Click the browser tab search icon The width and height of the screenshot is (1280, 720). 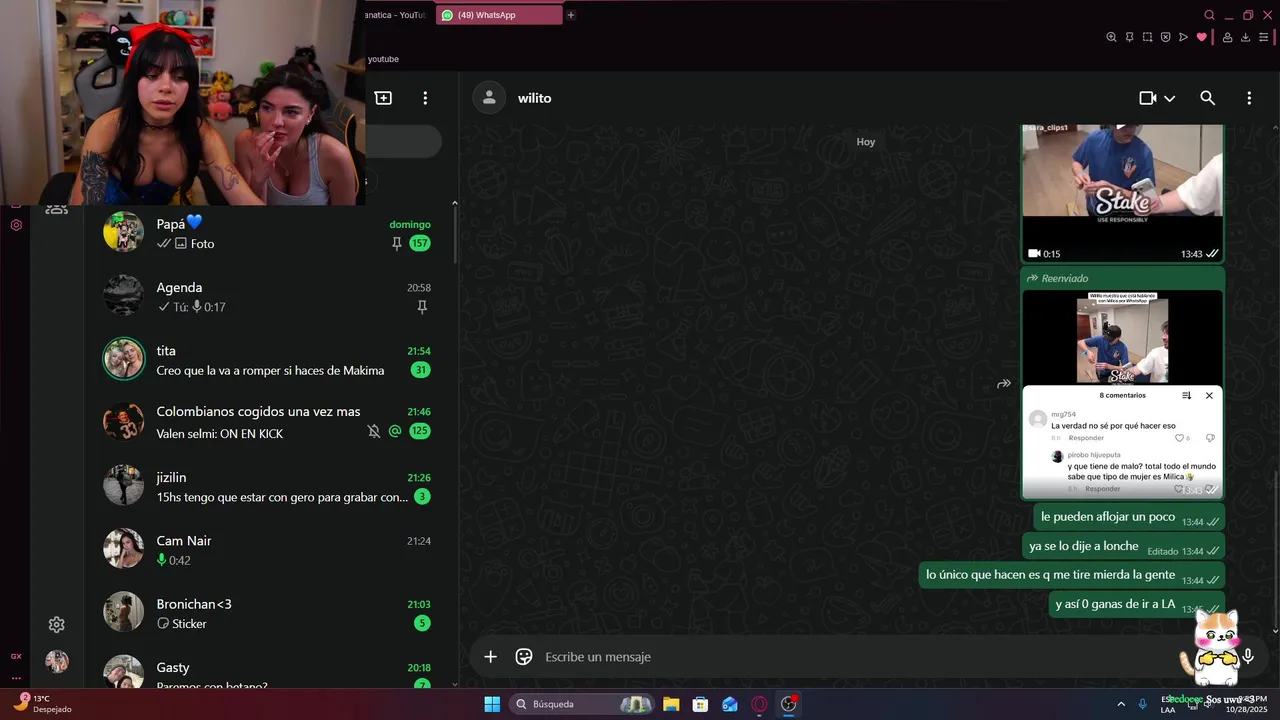click(1209, 15)
